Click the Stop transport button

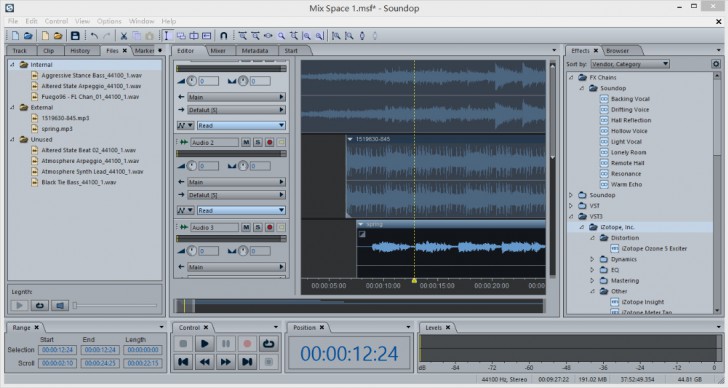click(x=183, y=344)
